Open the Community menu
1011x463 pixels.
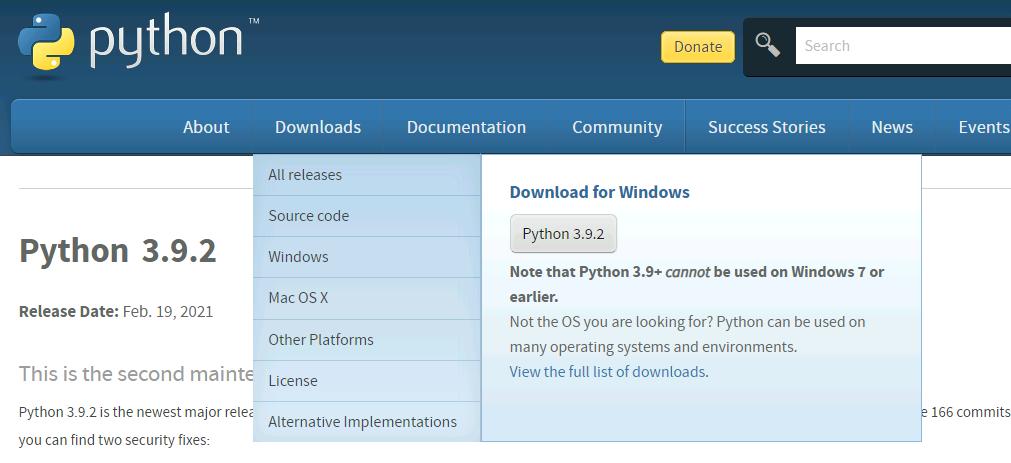[x=617, y=127]
